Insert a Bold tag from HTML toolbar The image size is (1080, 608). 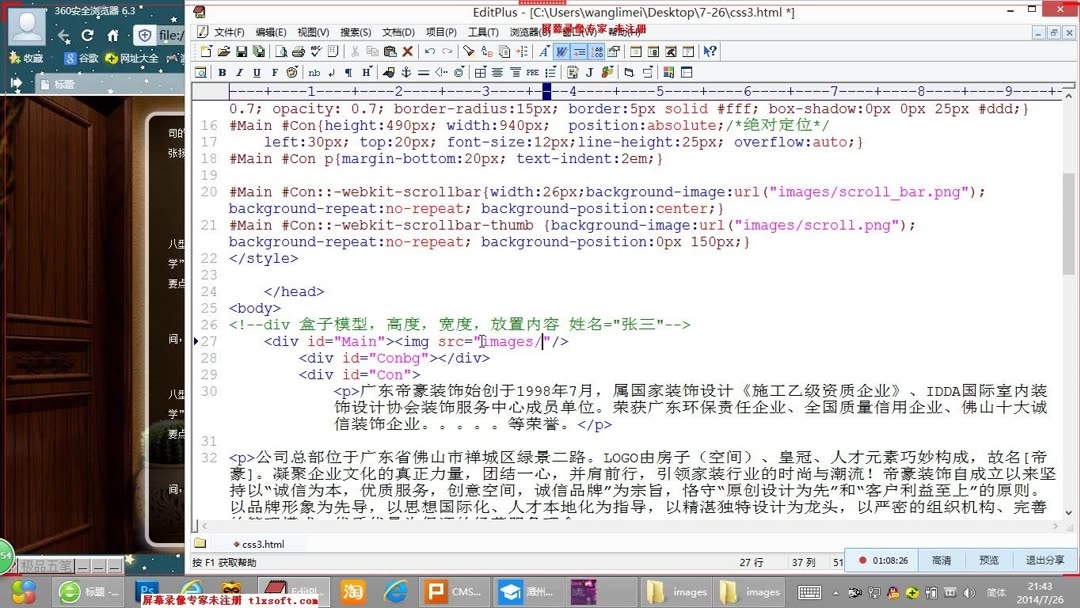[x=222, y=72]
